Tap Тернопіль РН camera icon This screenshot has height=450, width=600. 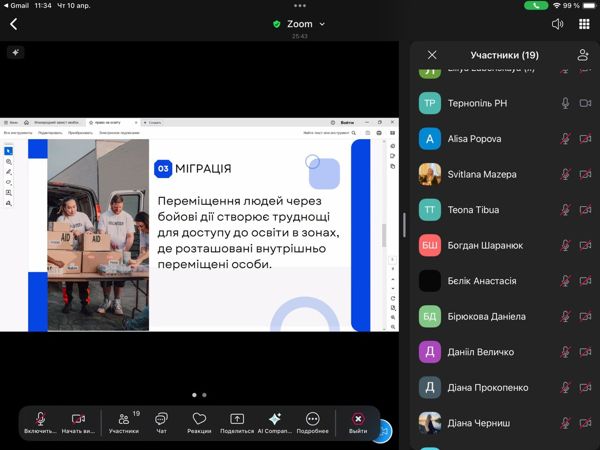[x=585, y=103]
